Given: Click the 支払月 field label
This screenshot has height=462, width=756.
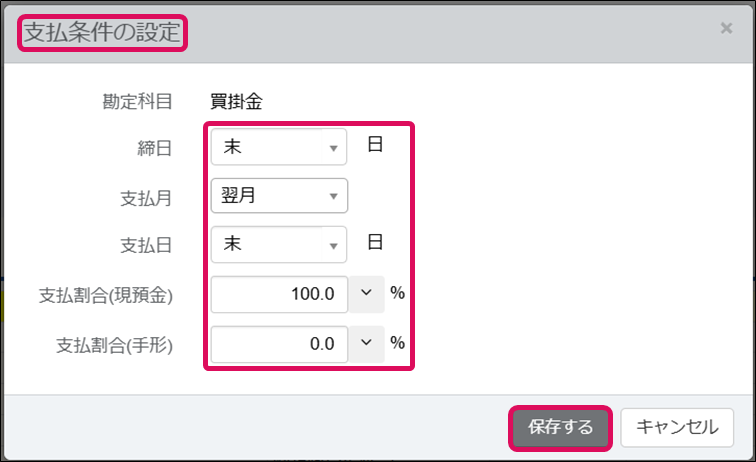Looking at the screenshot, I should click(x=146, y=198).
